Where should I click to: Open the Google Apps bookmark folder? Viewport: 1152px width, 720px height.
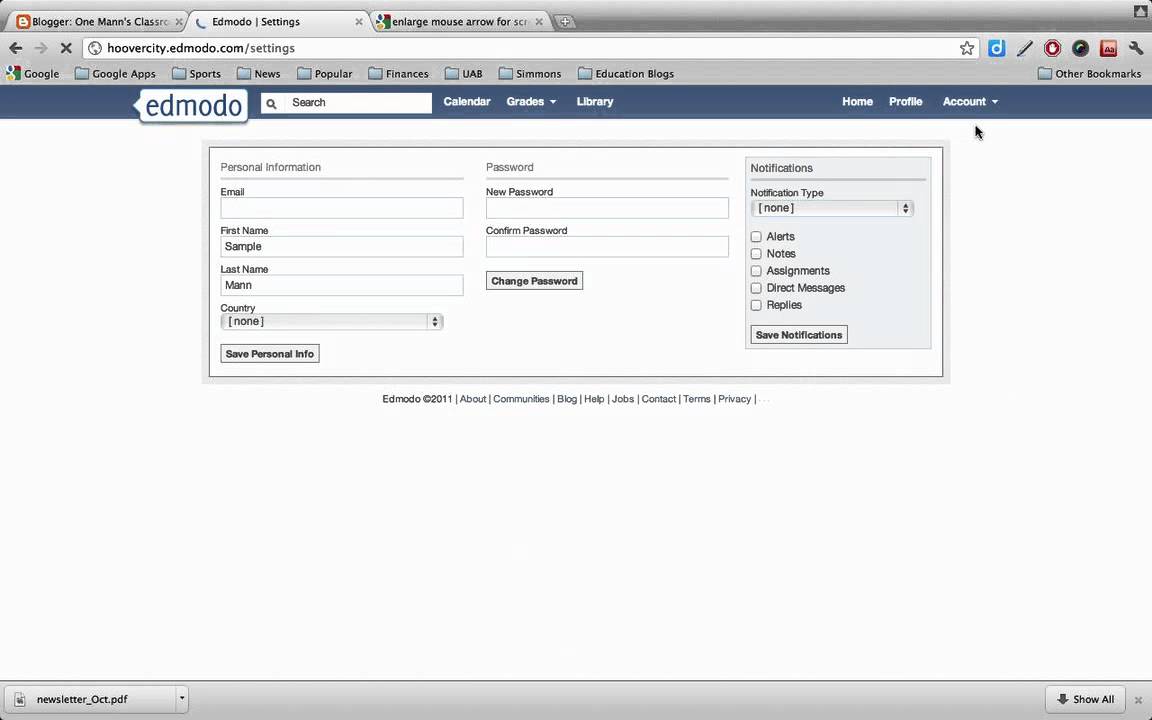coord(115,73)
